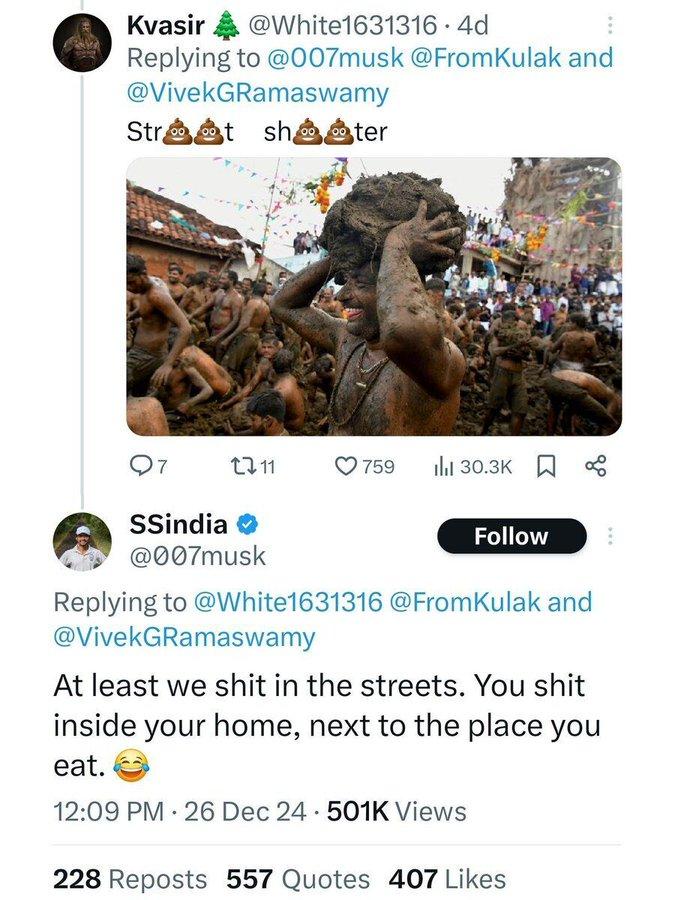Click the 12:09 PM timestamp
This screenshot has width=675, height=900.
[x=107, y=811]
